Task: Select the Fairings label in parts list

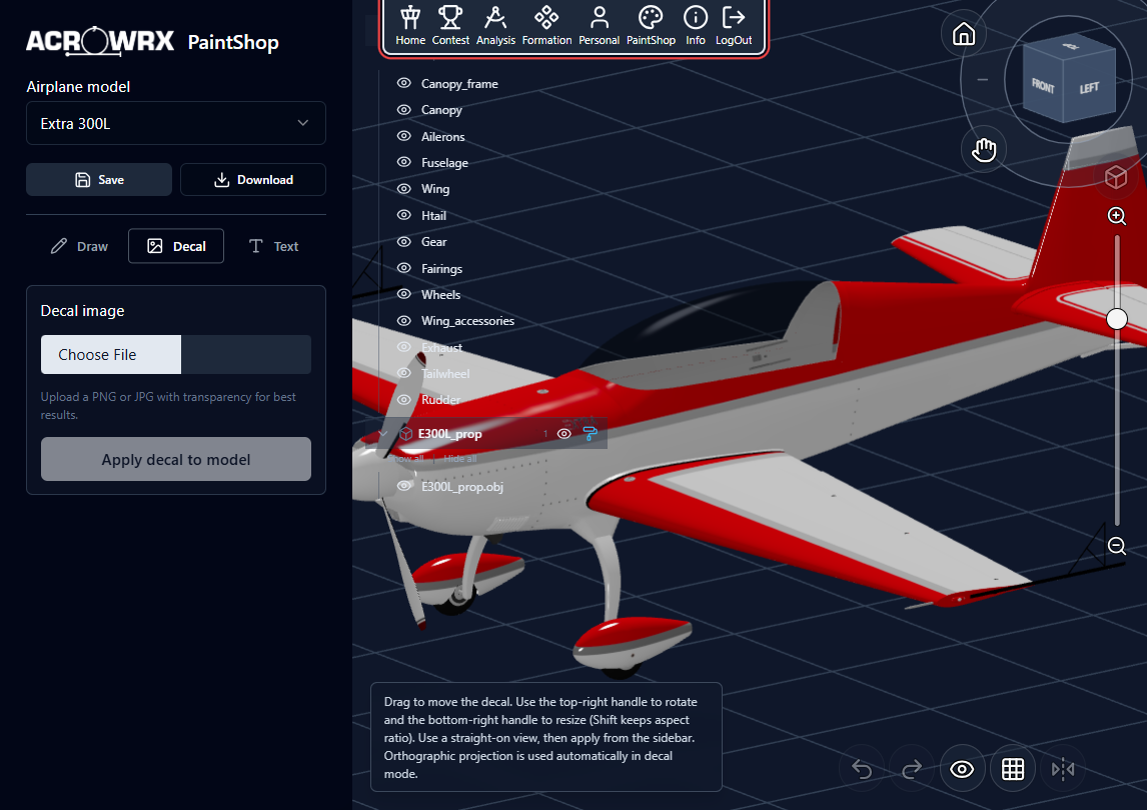Action: 442,269
